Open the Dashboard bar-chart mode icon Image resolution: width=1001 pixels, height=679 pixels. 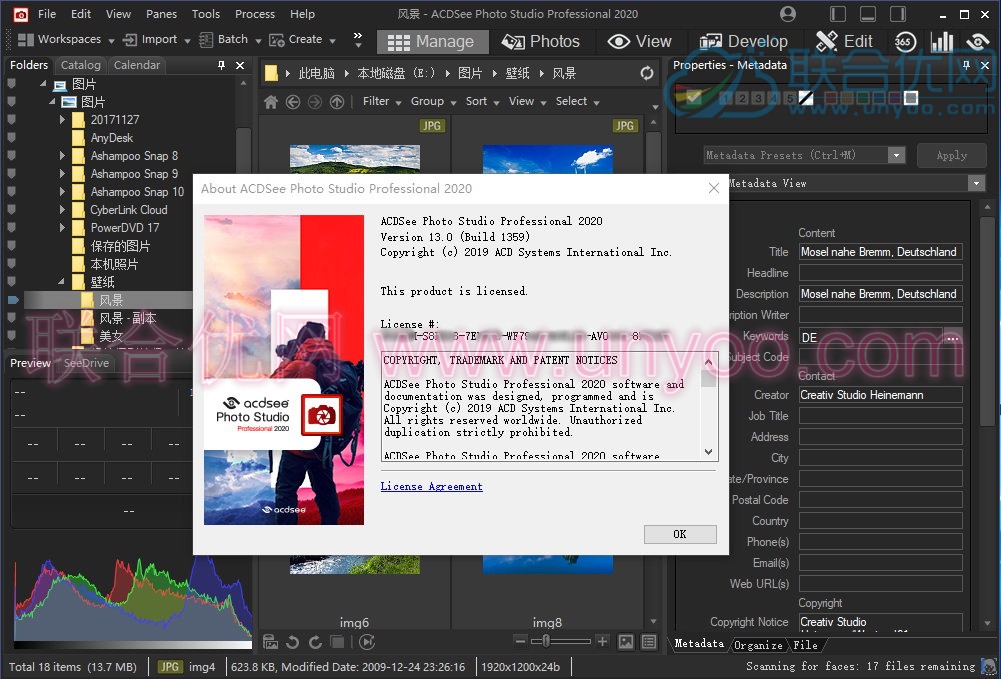(x=942, y=41)
